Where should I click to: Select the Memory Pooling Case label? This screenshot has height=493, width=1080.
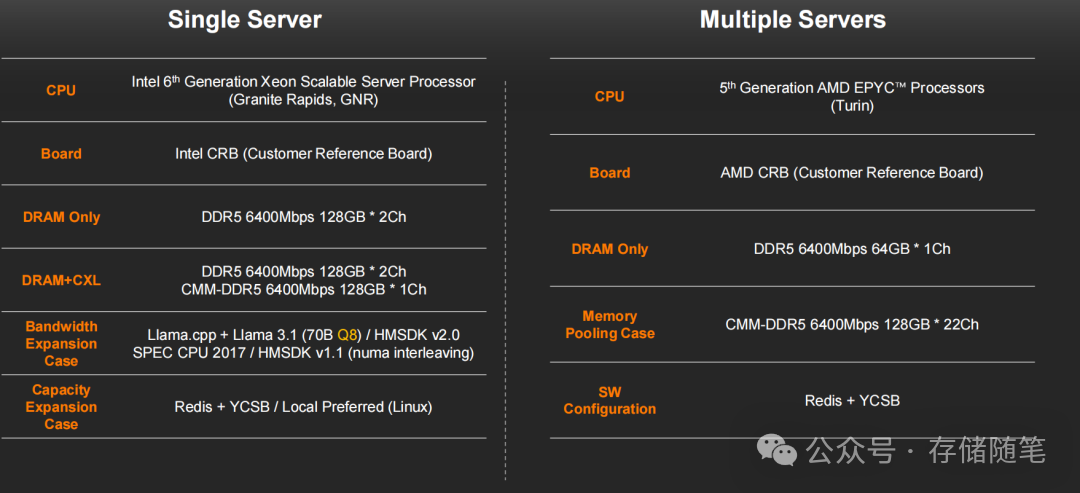tap(609, 324)
